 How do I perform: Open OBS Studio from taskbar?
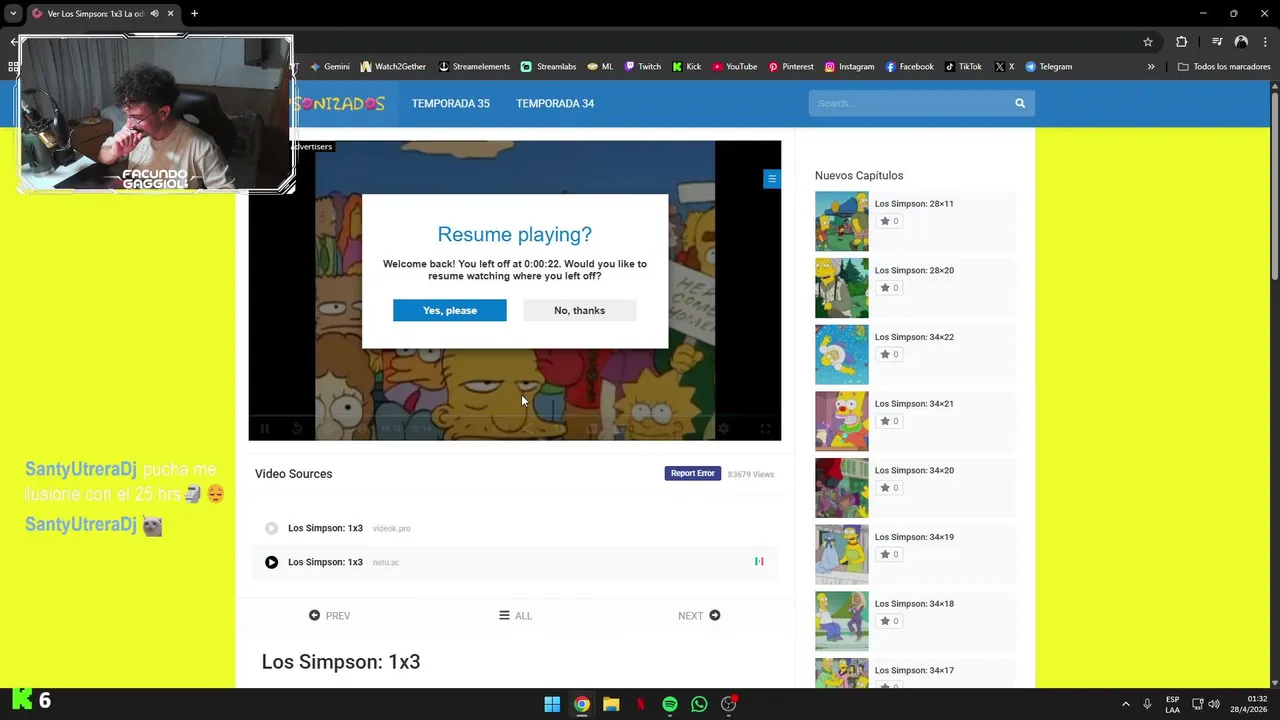coord(729,704)
